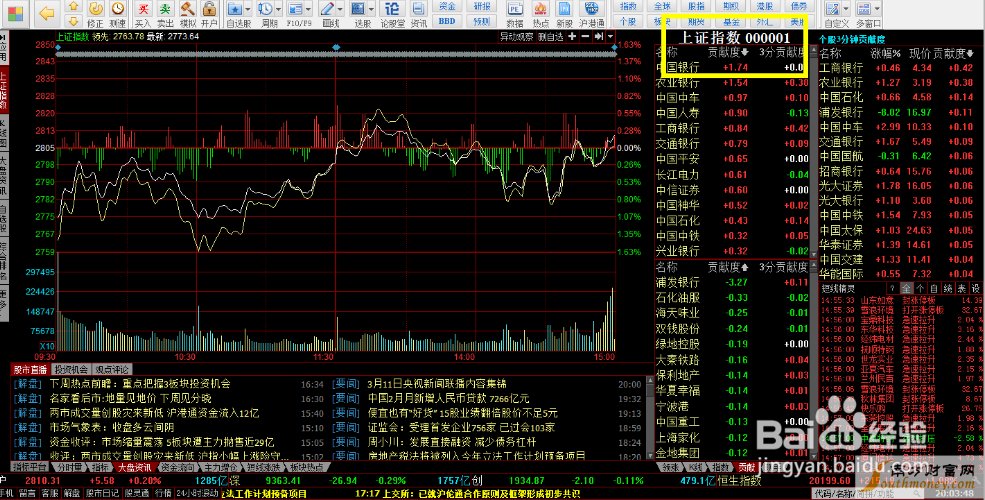Click the 个股 individual stocks button

pos(627,21)
